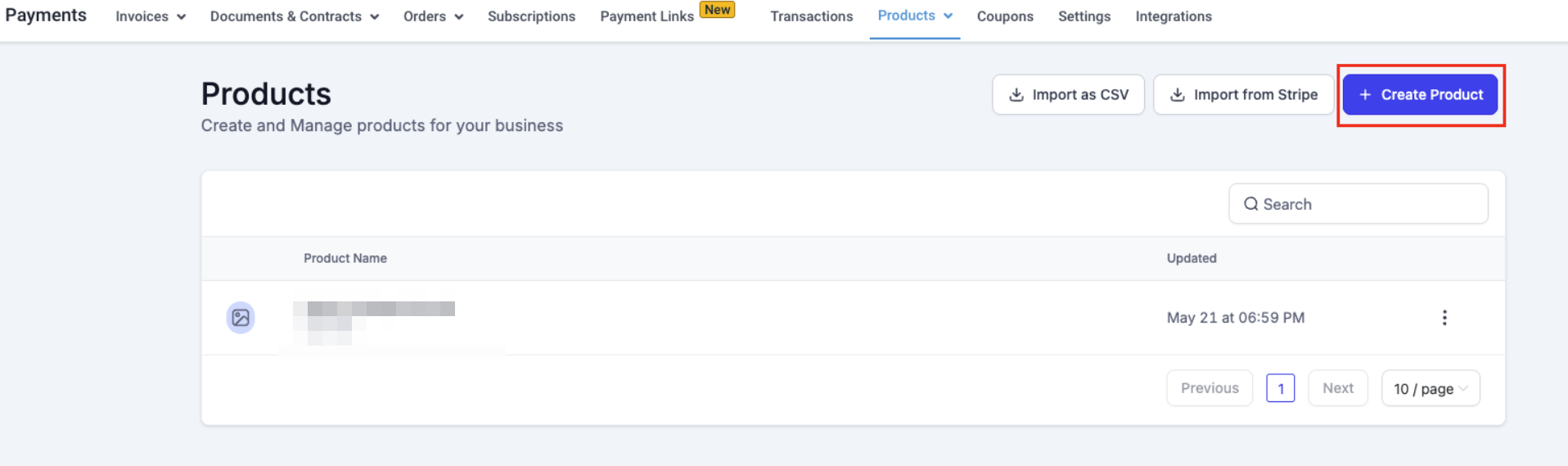Click the Payments title in the top bar

[x=46, y=16]
